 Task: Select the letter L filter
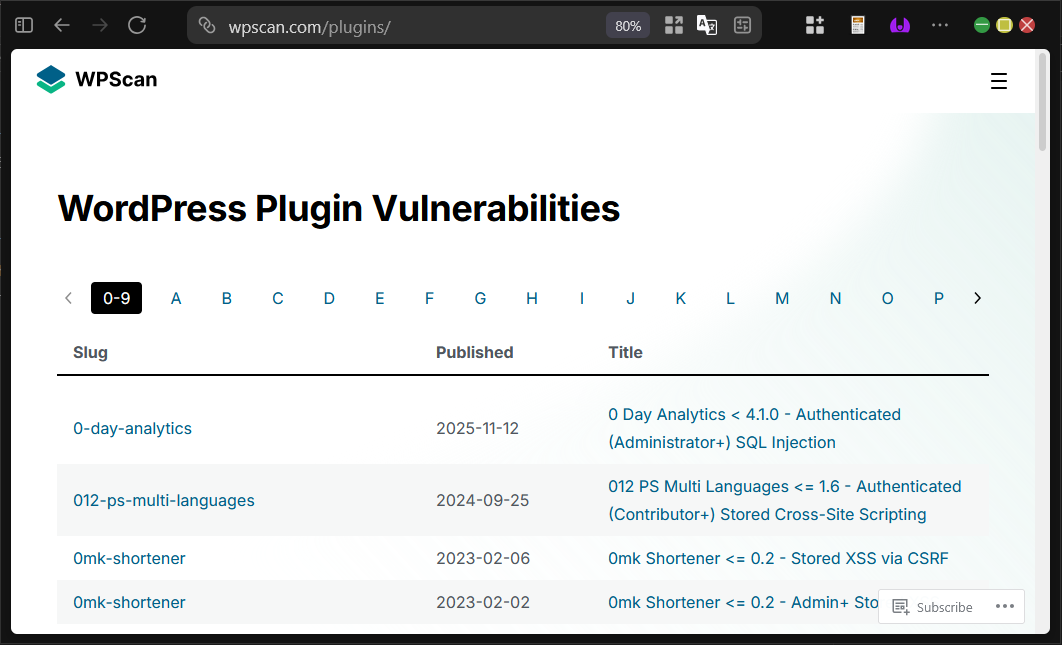730,298
